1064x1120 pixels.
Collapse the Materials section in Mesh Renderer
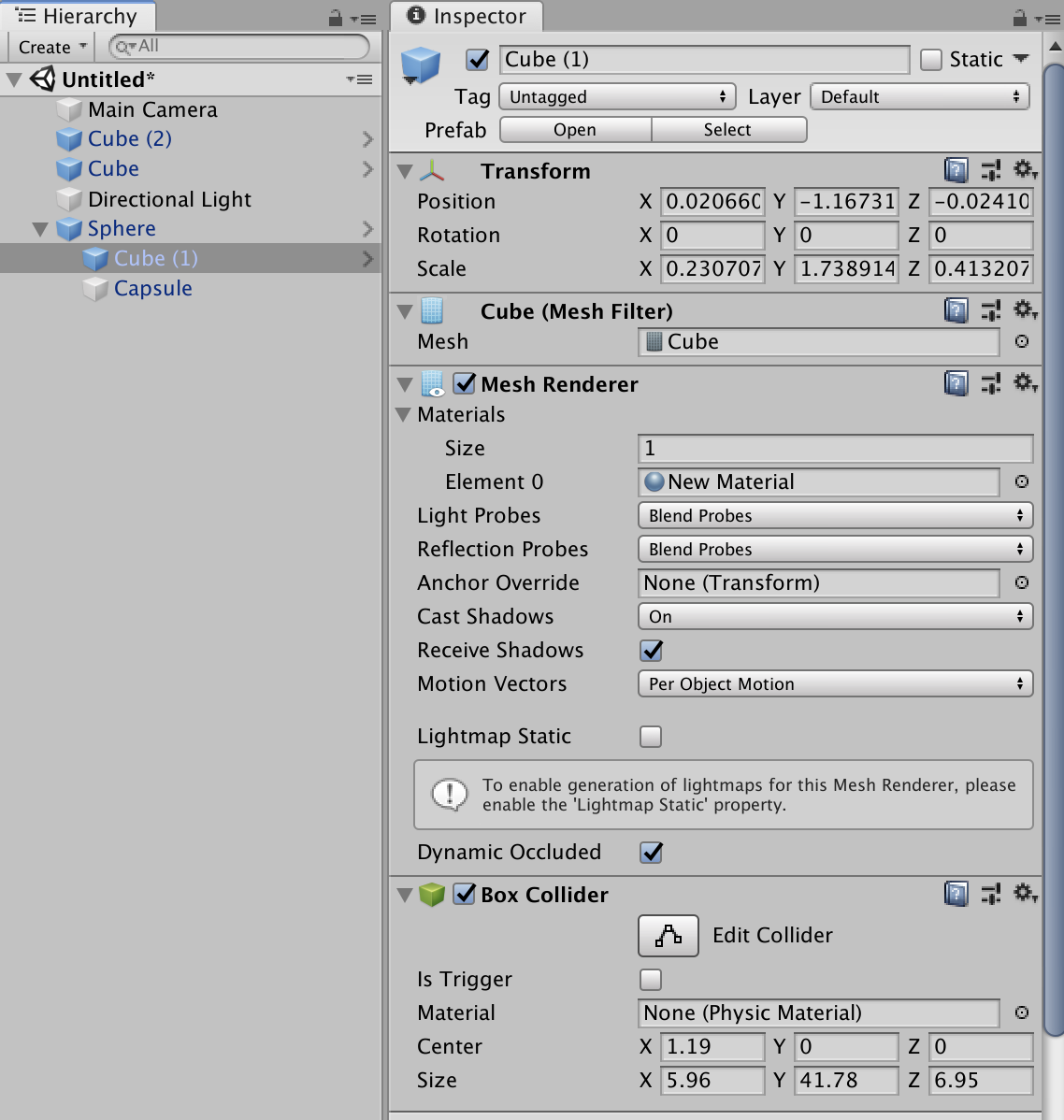pos(403,414)
